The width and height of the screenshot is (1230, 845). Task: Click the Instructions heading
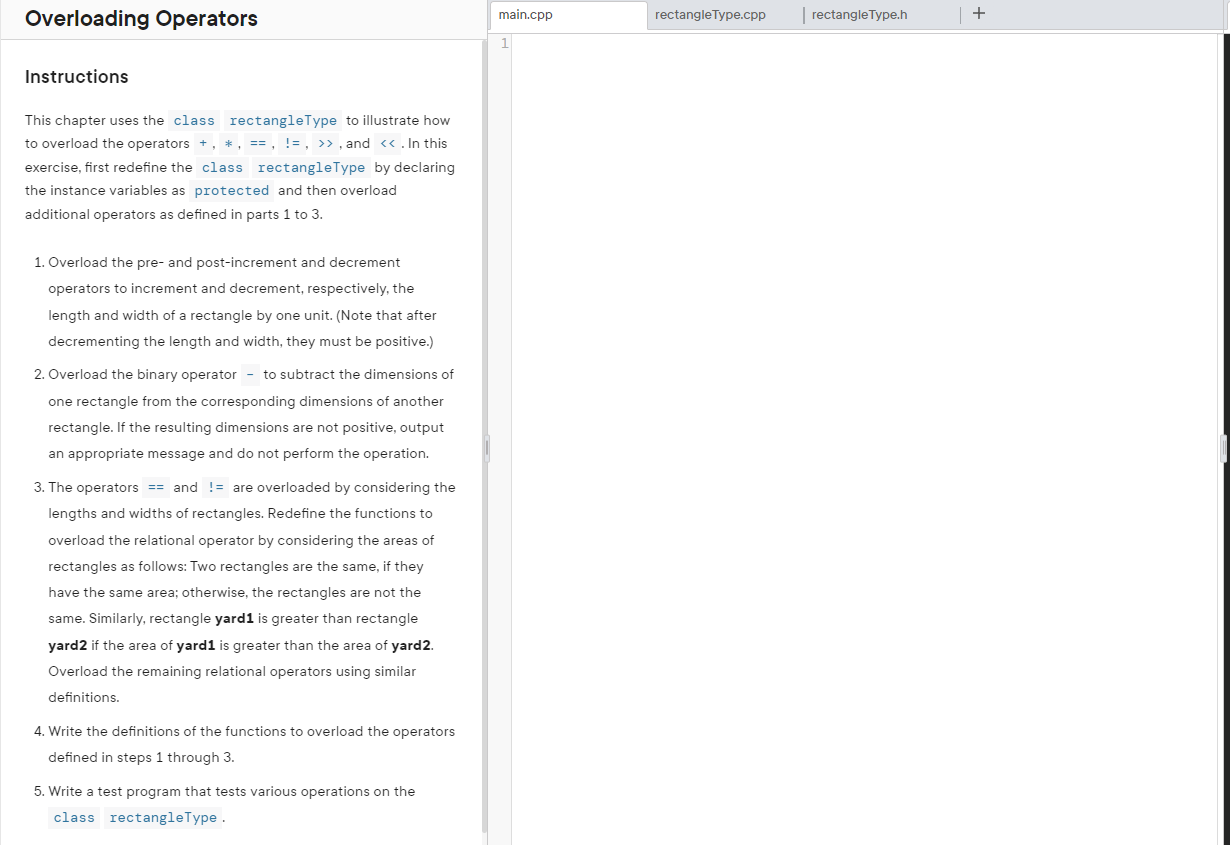76,77
